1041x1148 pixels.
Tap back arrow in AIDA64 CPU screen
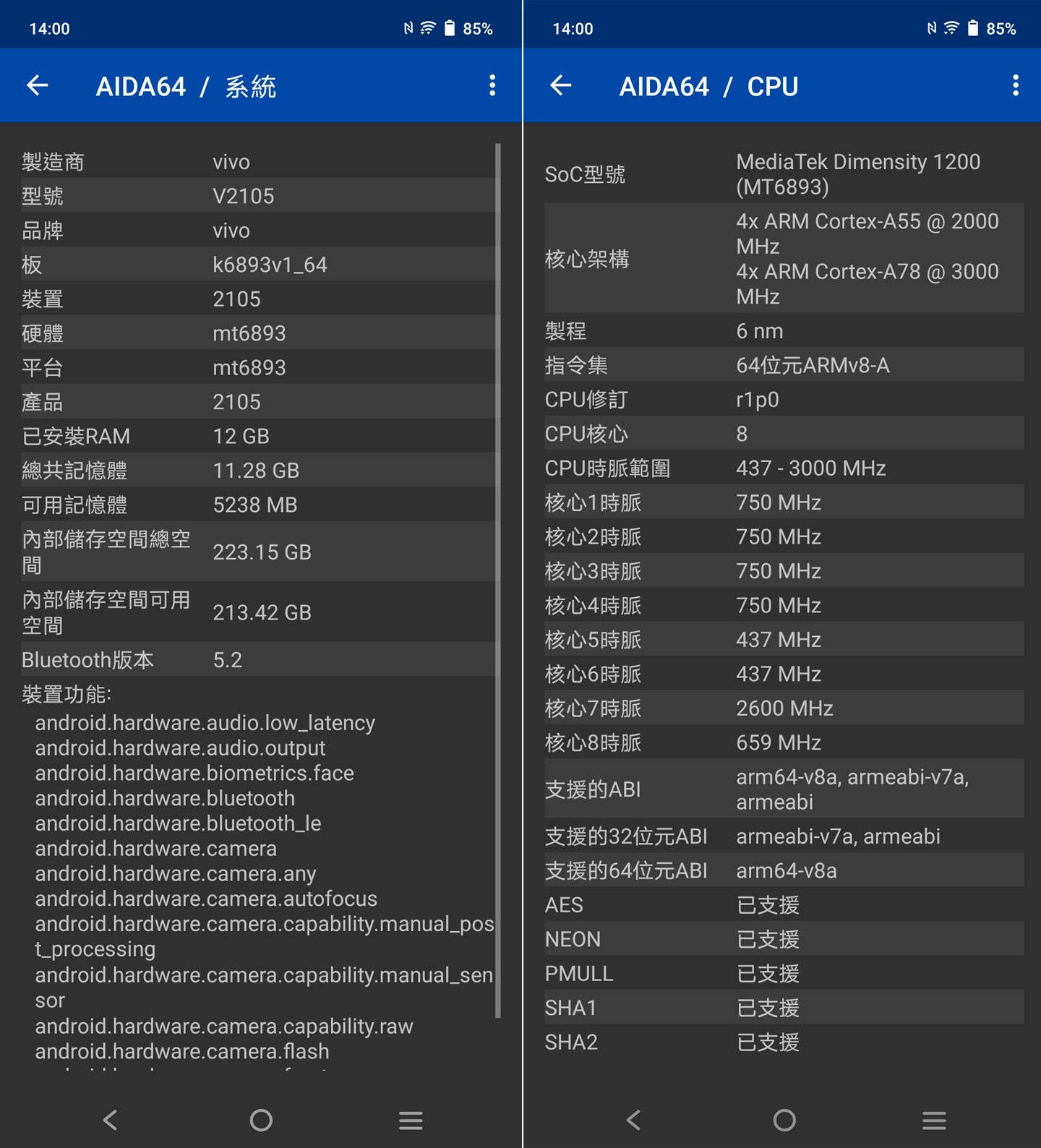pos(561,86)
